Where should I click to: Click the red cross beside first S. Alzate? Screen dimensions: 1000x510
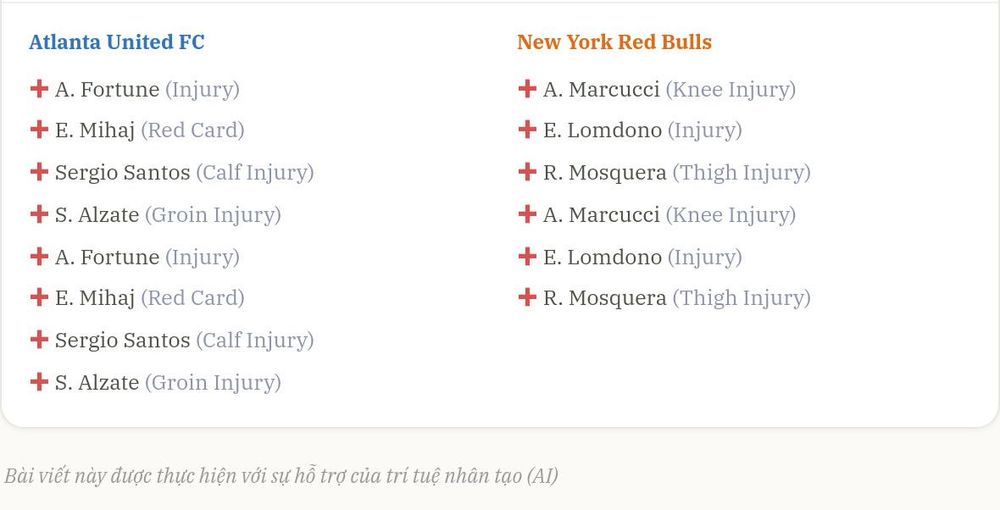pos(39,214)
